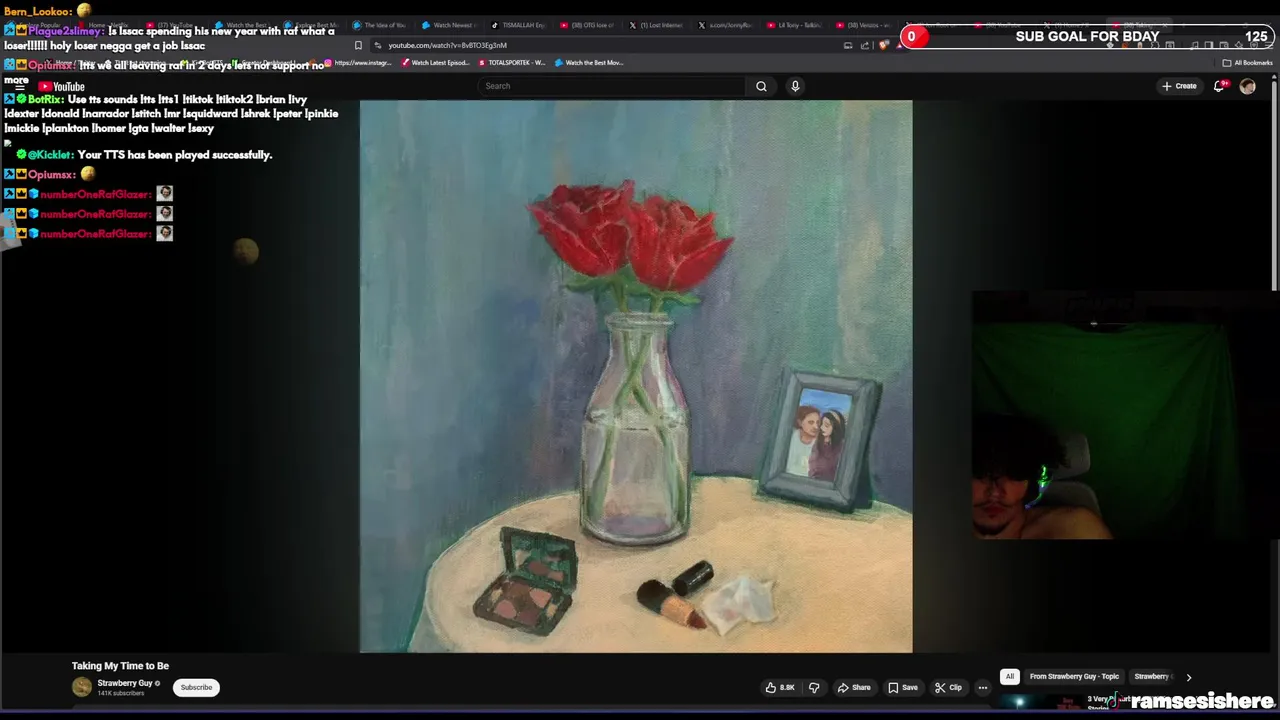Click the Bern_Lookoo chat username
The height and width of the screenshot is (720, 1280).
(37, 11)
